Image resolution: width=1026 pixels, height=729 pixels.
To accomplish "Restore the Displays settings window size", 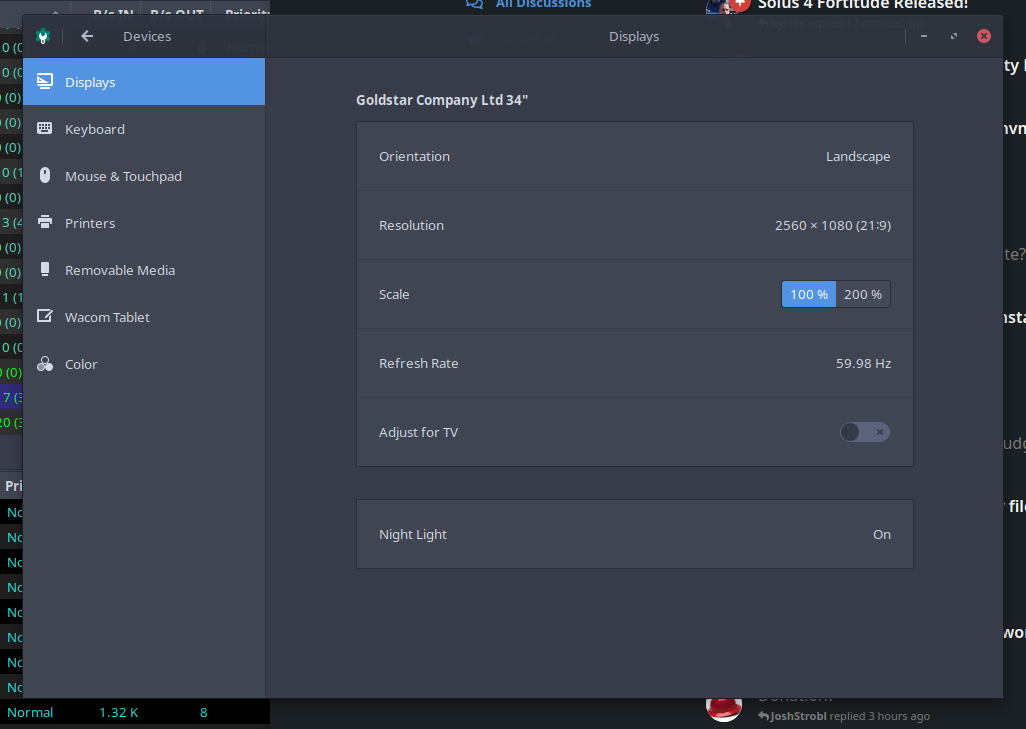I will click(954, 36).
